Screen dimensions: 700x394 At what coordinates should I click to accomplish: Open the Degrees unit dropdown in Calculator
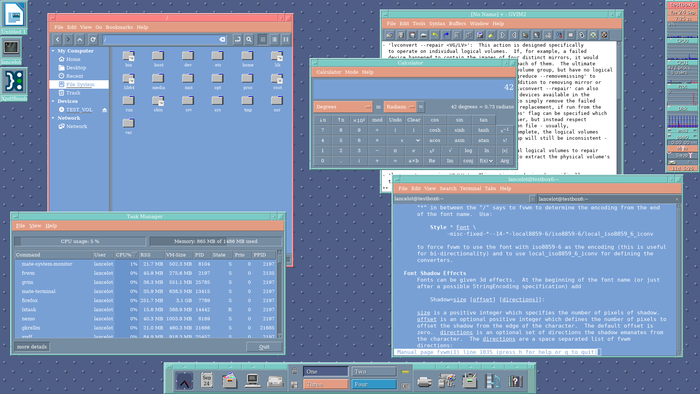pyautogui.click(x=343, y=107)
